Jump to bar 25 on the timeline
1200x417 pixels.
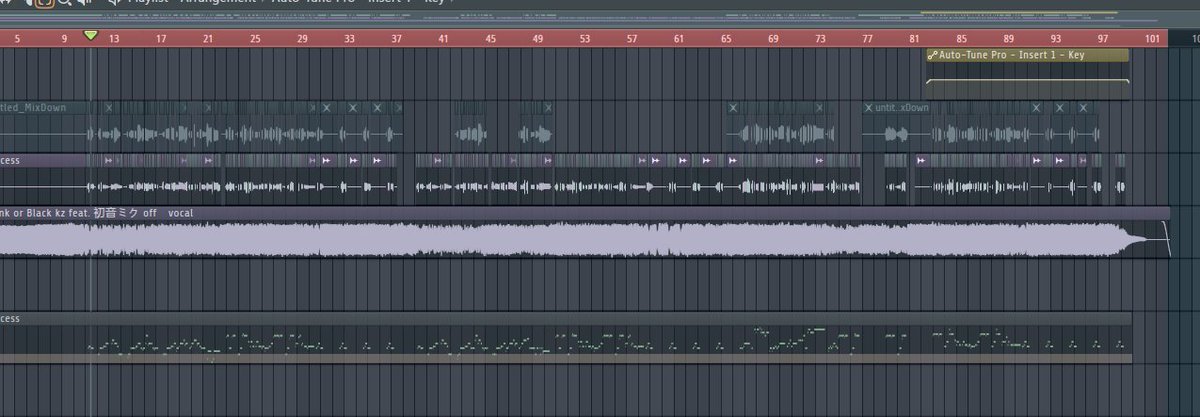(x=255, y=37)
